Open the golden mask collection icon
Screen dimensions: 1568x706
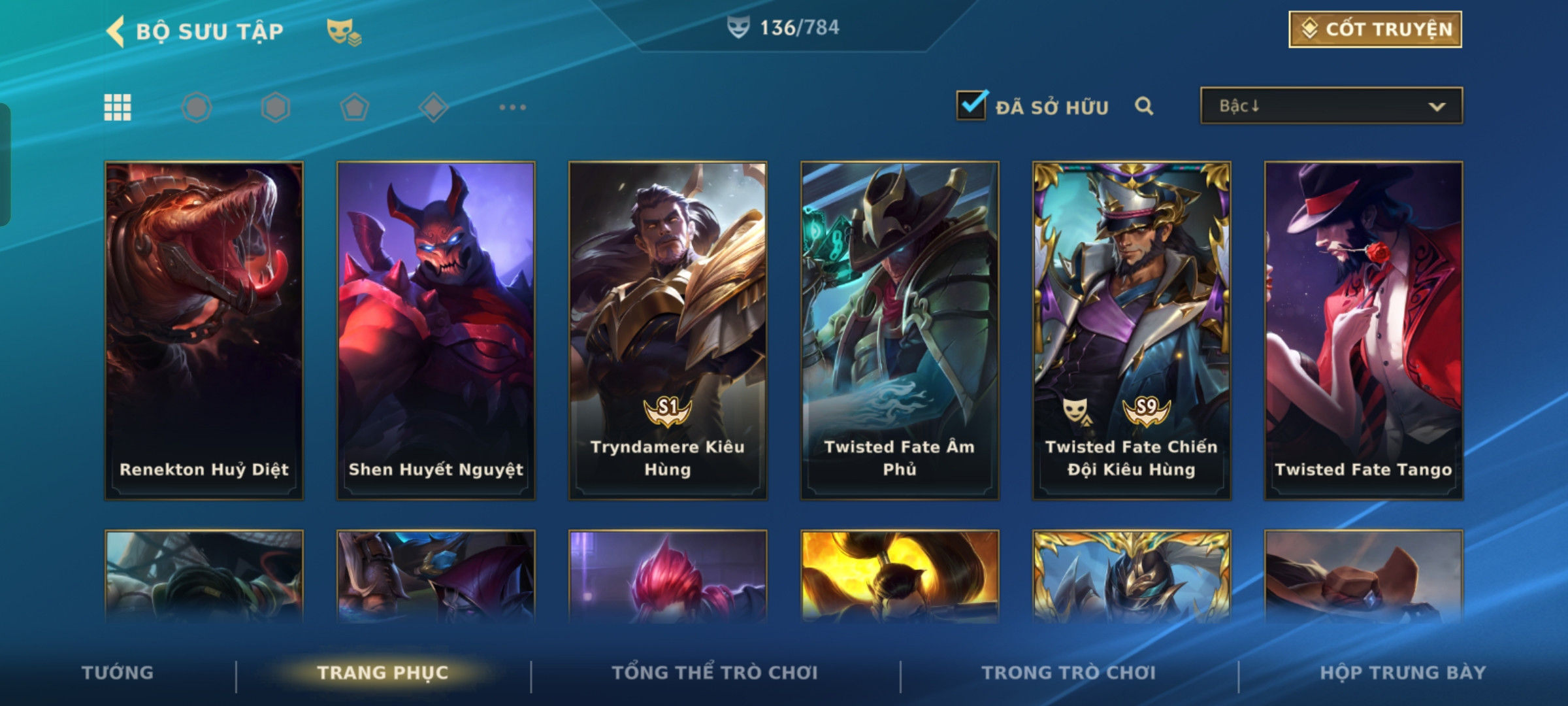tap(344, 31)
